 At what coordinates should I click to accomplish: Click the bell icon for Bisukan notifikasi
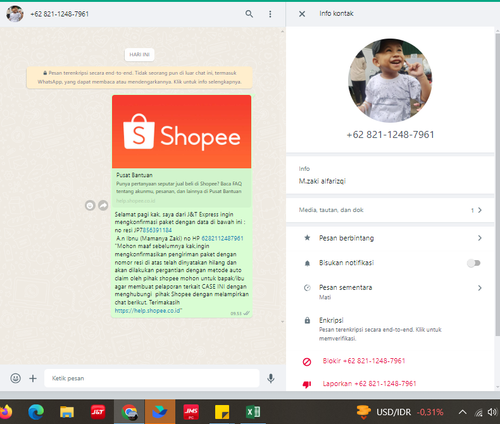(x=307, y=263)
